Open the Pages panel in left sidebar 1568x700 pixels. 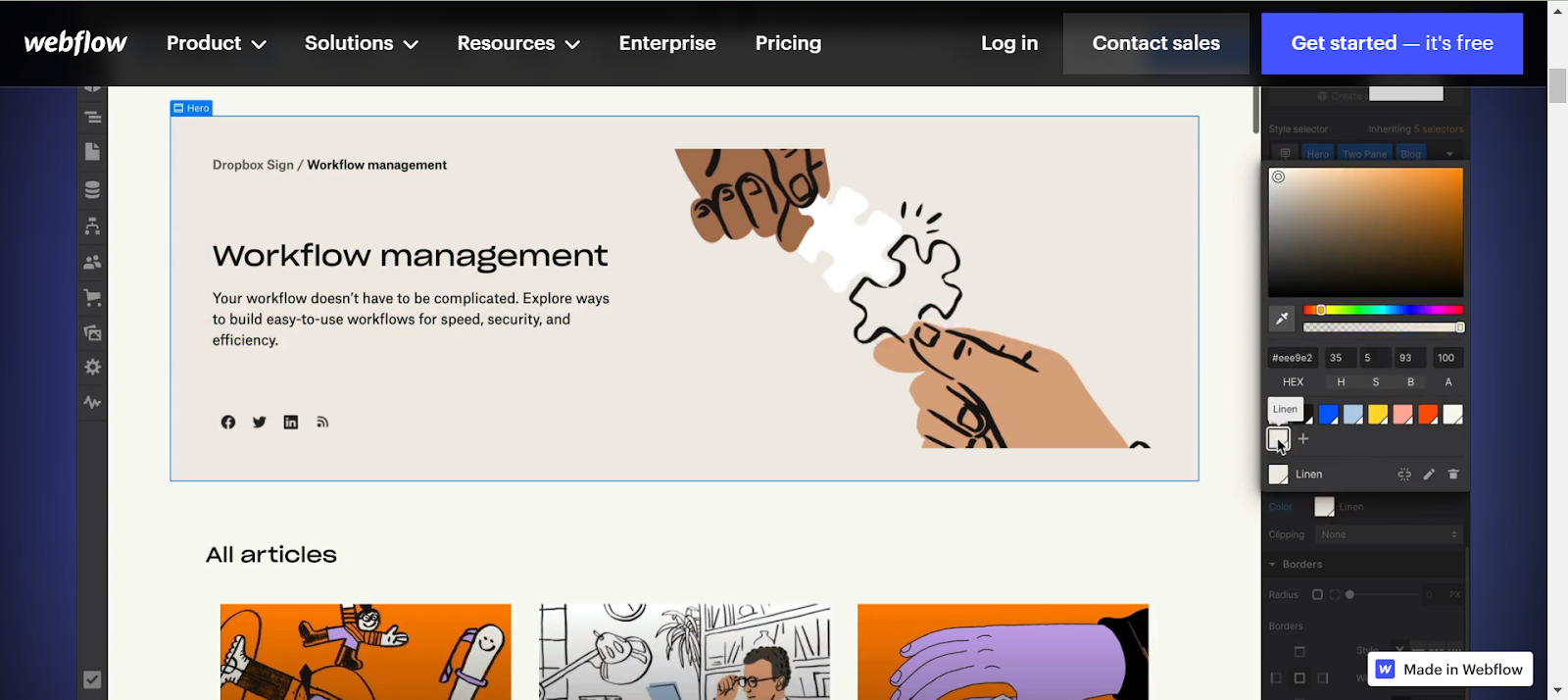point(92,152)
